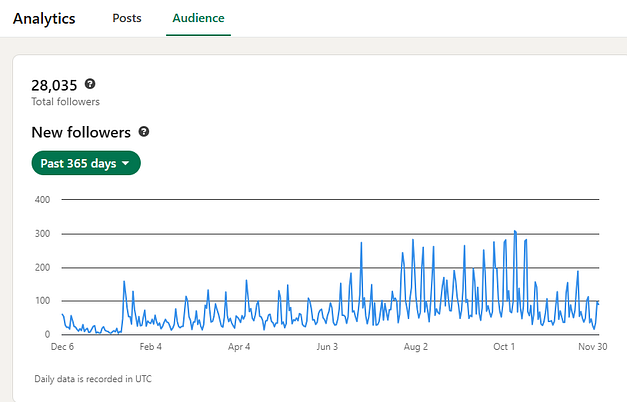Click the help icon next to New followers
Screen dimensions: 627x402
click(144, 132)
